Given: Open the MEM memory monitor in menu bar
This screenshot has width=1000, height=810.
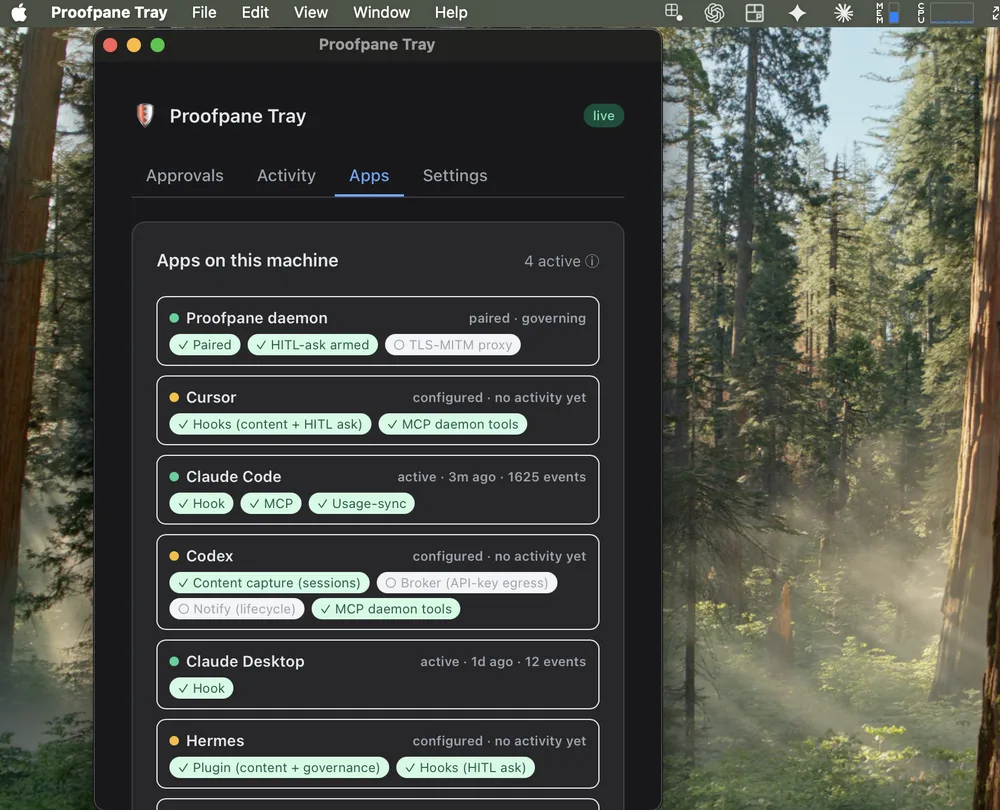Looking at the screenshot, I should click(887, 13).
